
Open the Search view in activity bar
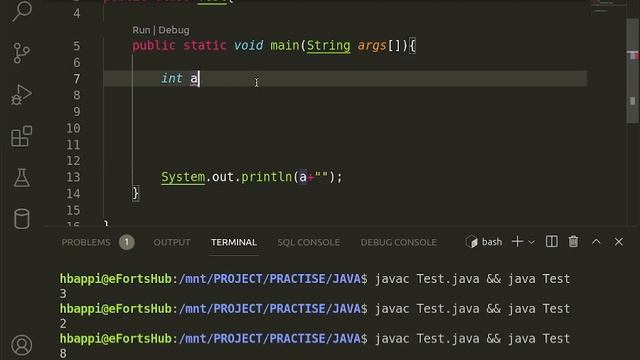[x=22, y=10]
